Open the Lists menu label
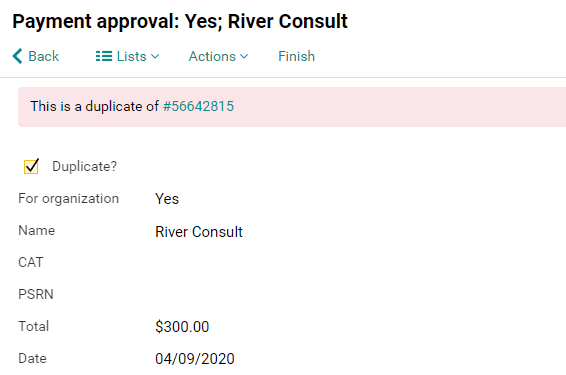566x375 pixels. (131, 56)
